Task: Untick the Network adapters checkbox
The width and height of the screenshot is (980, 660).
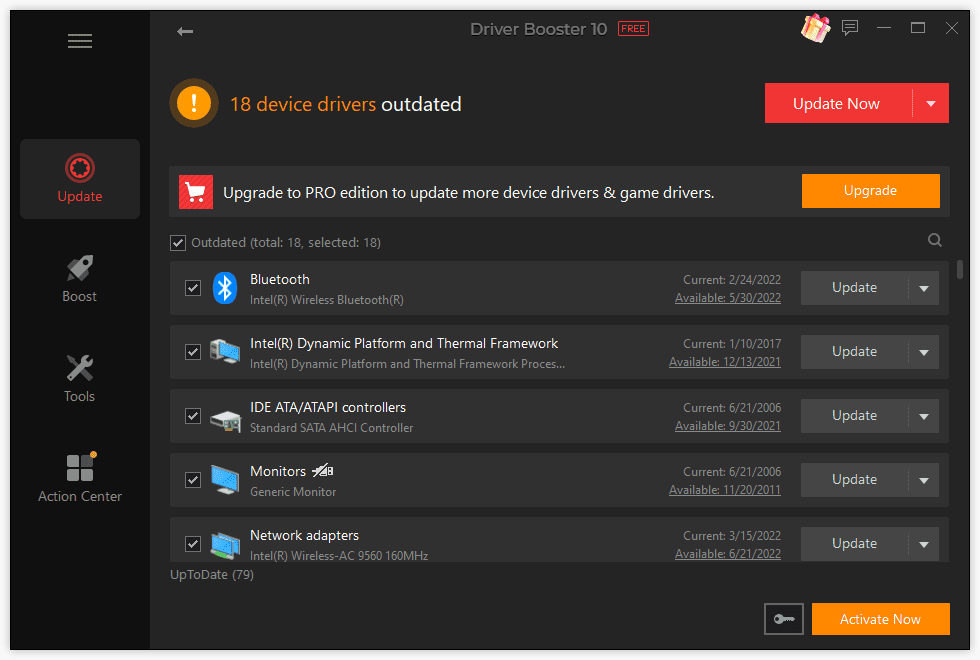Action: click(x=193, y=544)
